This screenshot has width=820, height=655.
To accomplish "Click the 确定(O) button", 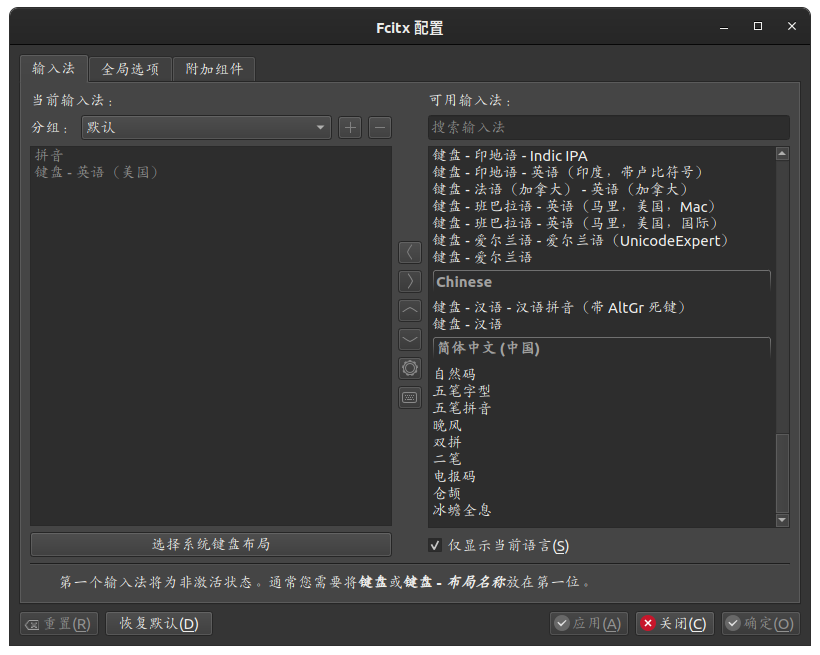I will 761,624.
